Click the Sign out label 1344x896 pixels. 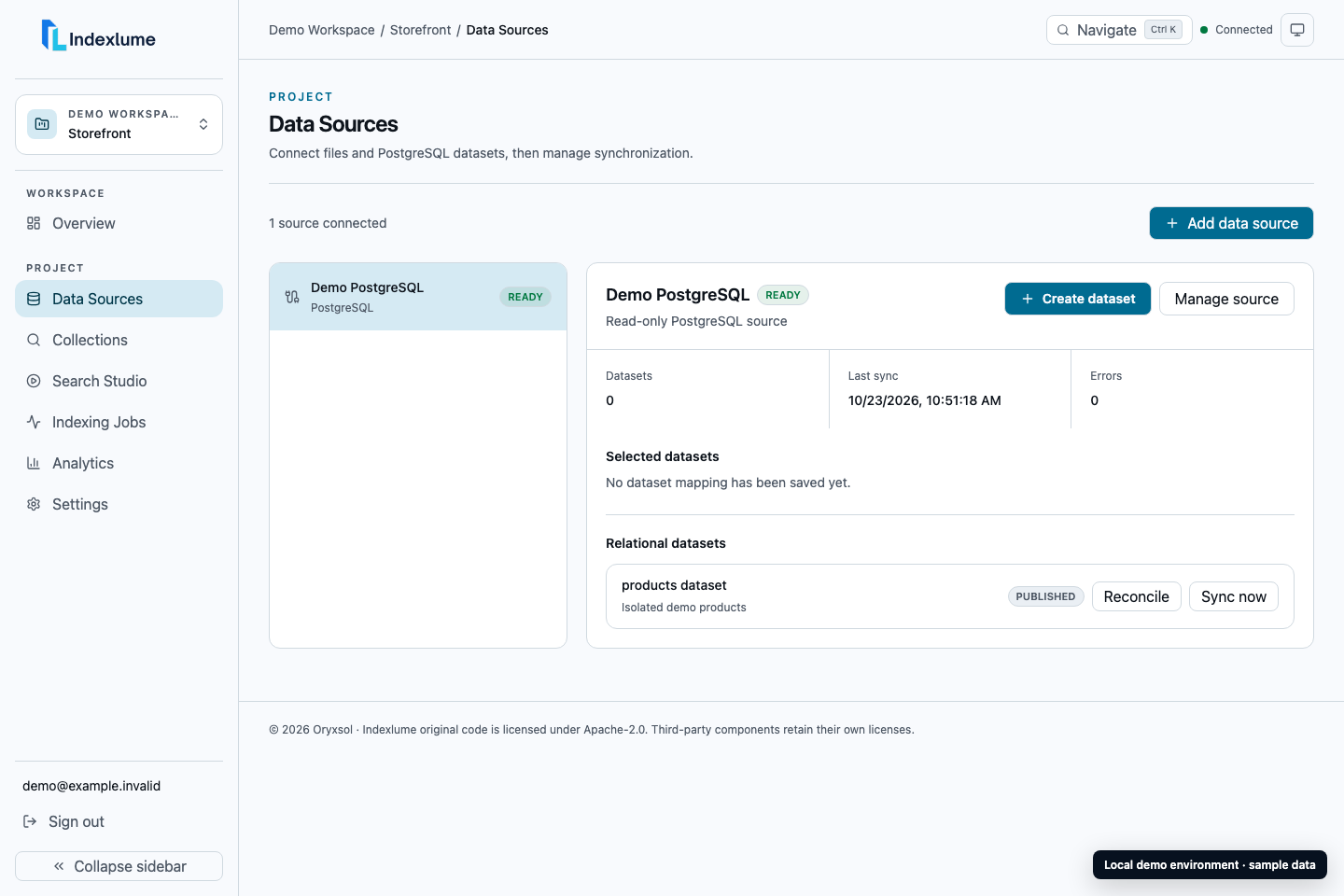click(77, 821)
